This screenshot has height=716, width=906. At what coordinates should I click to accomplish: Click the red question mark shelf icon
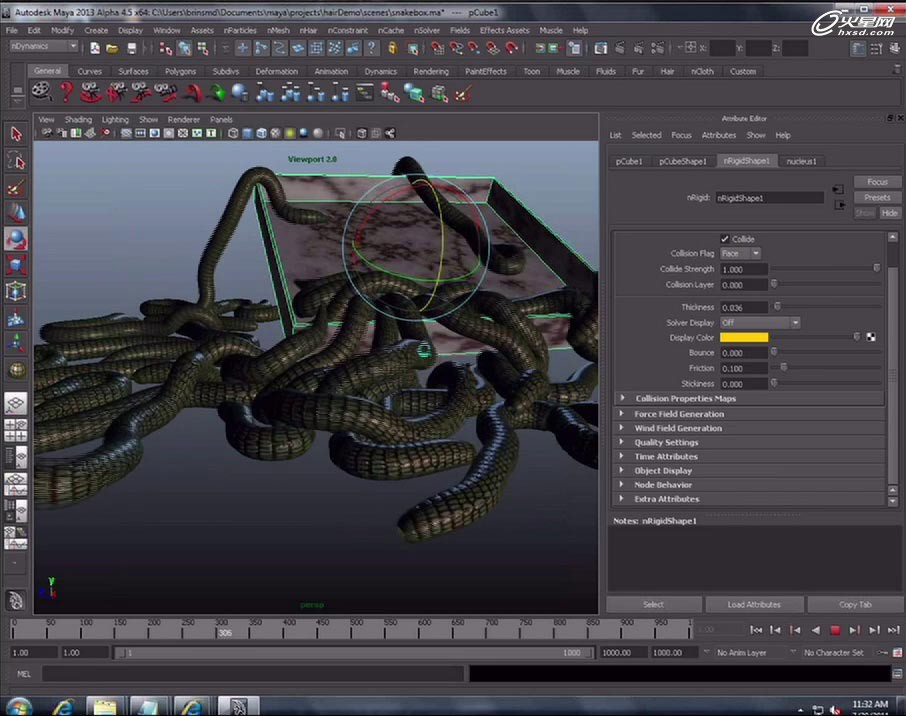click(66, 92)
